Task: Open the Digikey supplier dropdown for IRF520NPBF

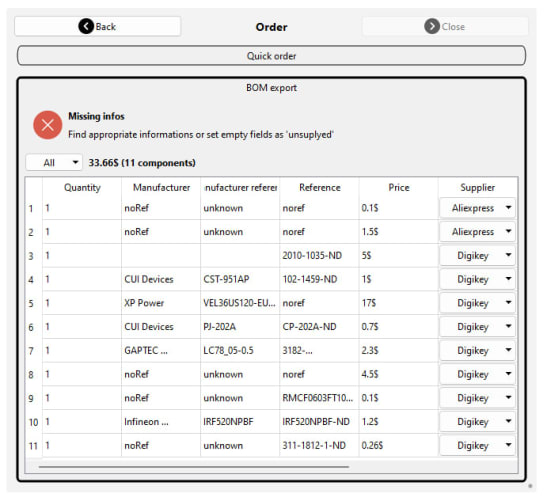Action: click(x=477, y=421)
